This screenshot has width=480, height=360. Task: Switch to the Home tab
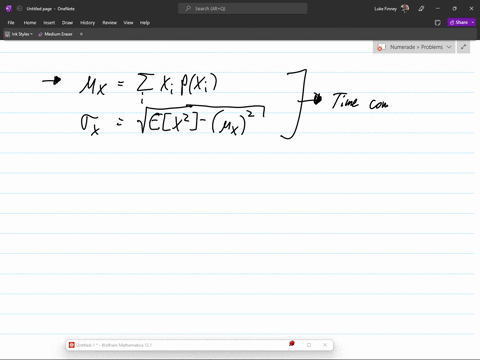coord(30,23)
